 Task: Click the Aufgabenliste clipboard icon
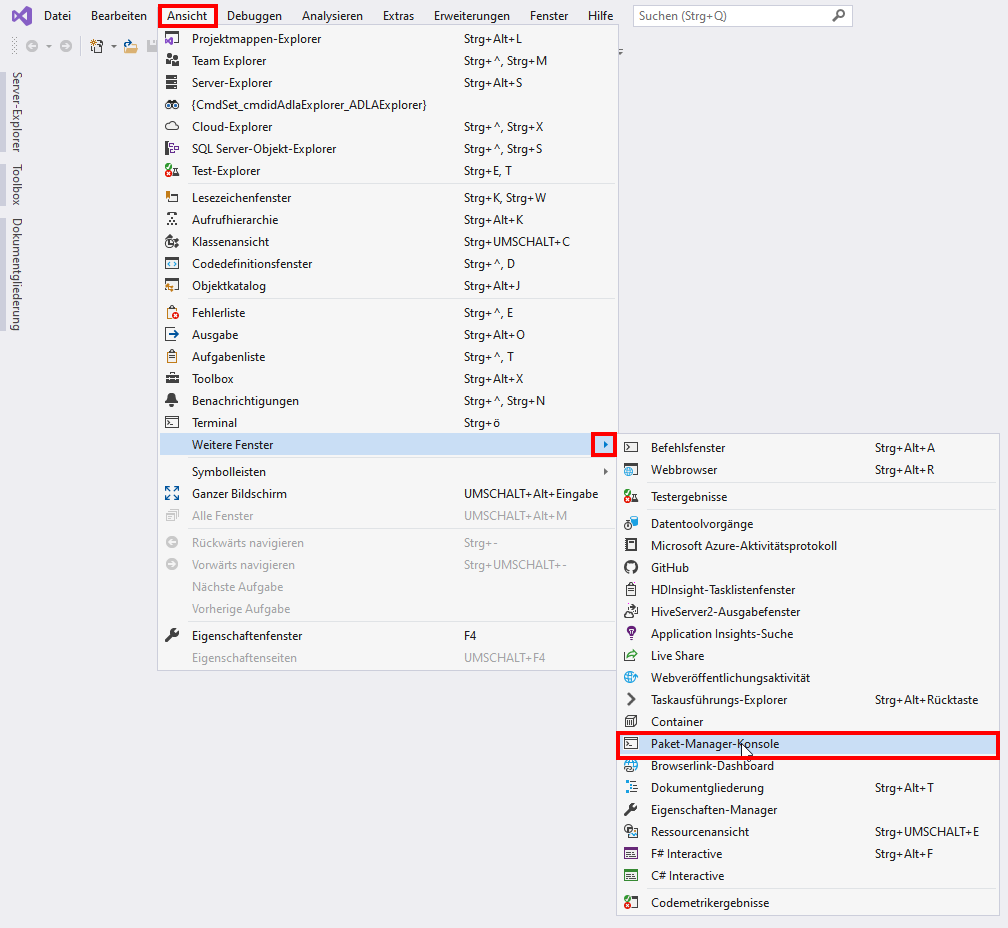tap(172, 356)
